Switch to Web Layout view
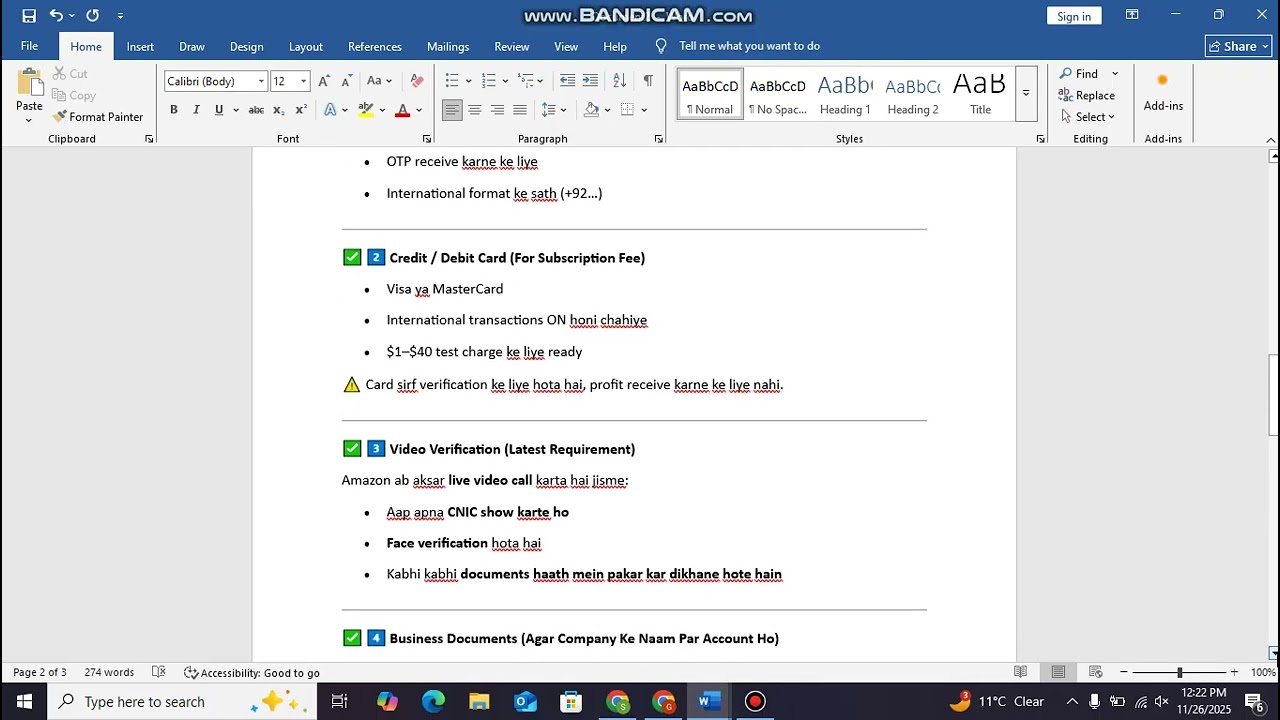 (1095, 672)
